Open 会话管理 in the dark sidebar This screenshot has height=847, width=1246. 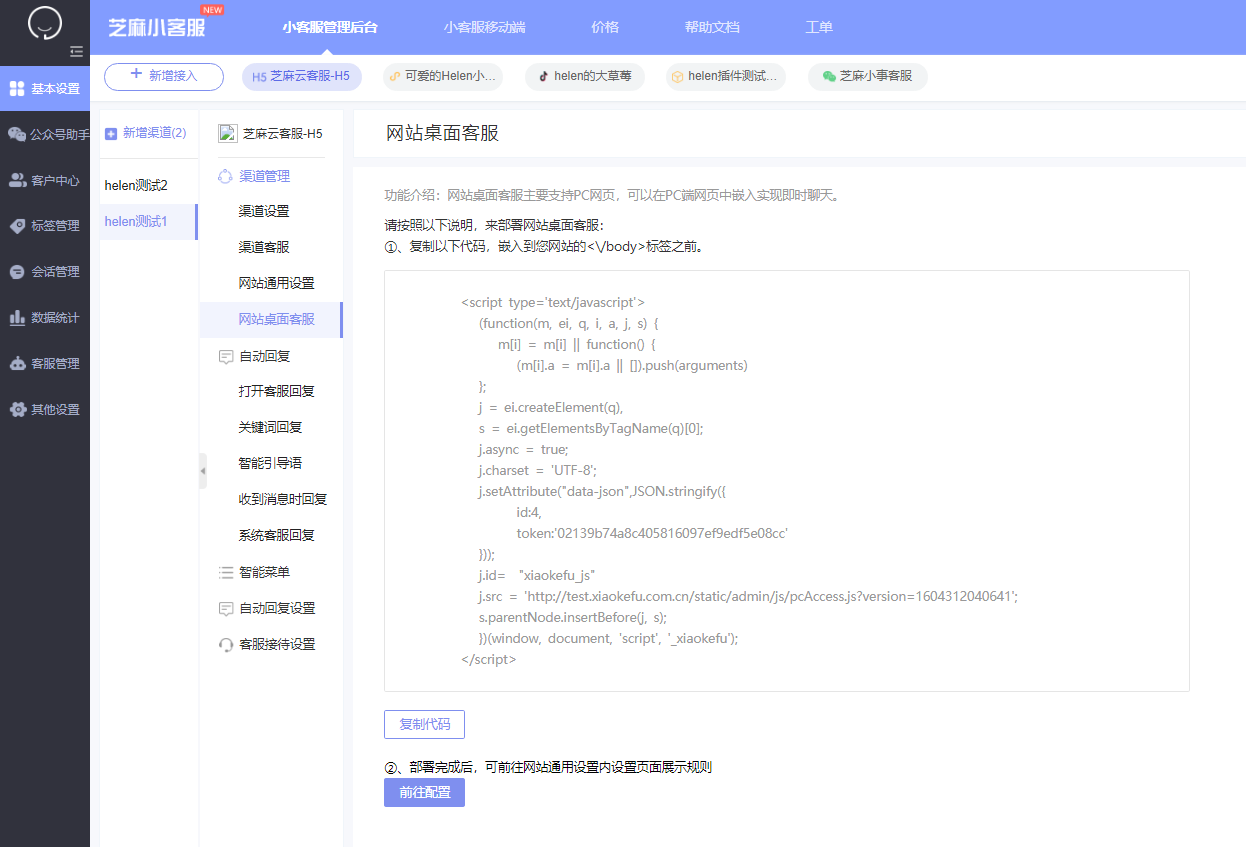pyautogui.click(x=45, y=272)
